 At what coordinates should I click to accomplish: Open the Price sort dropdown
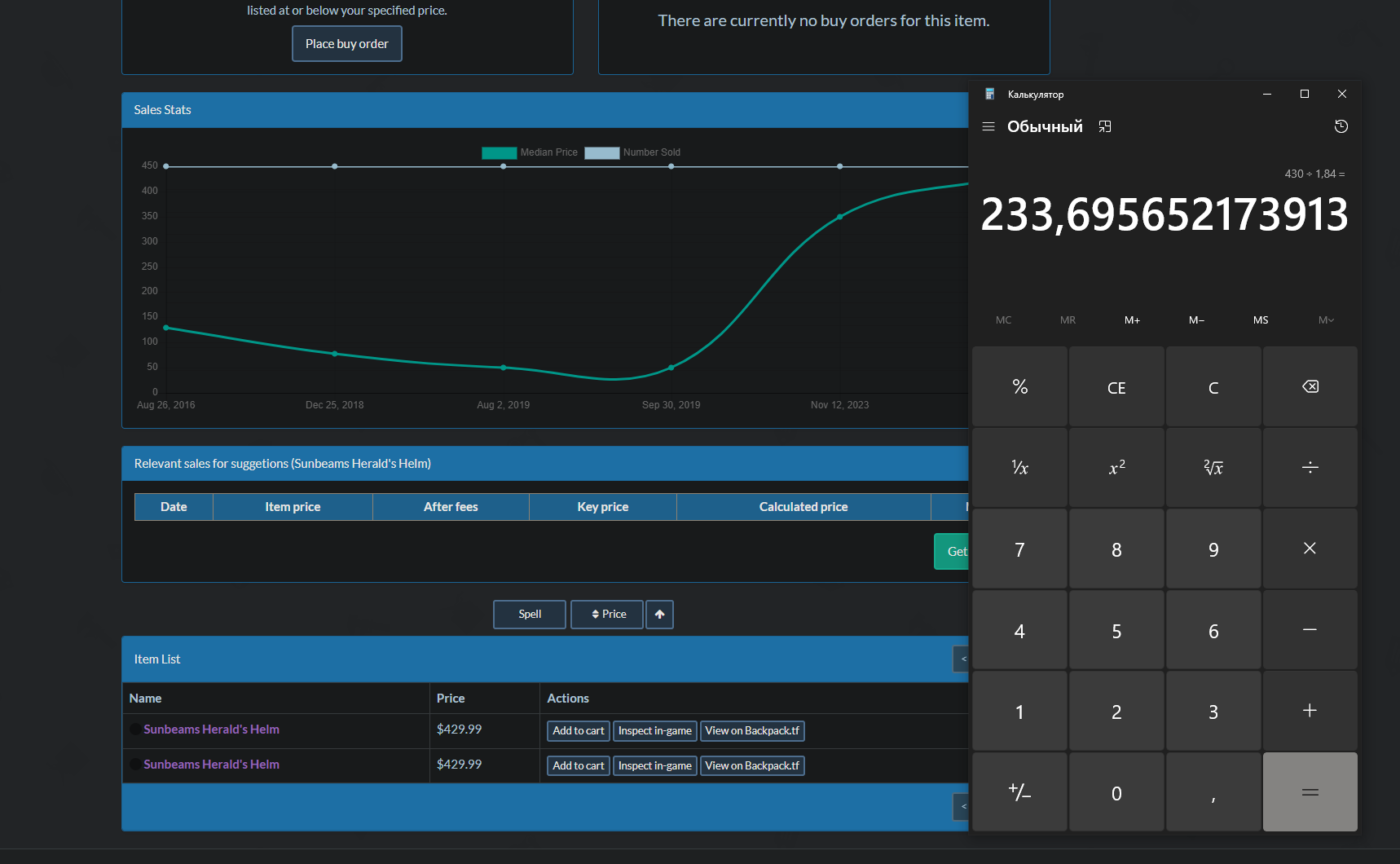607,615
